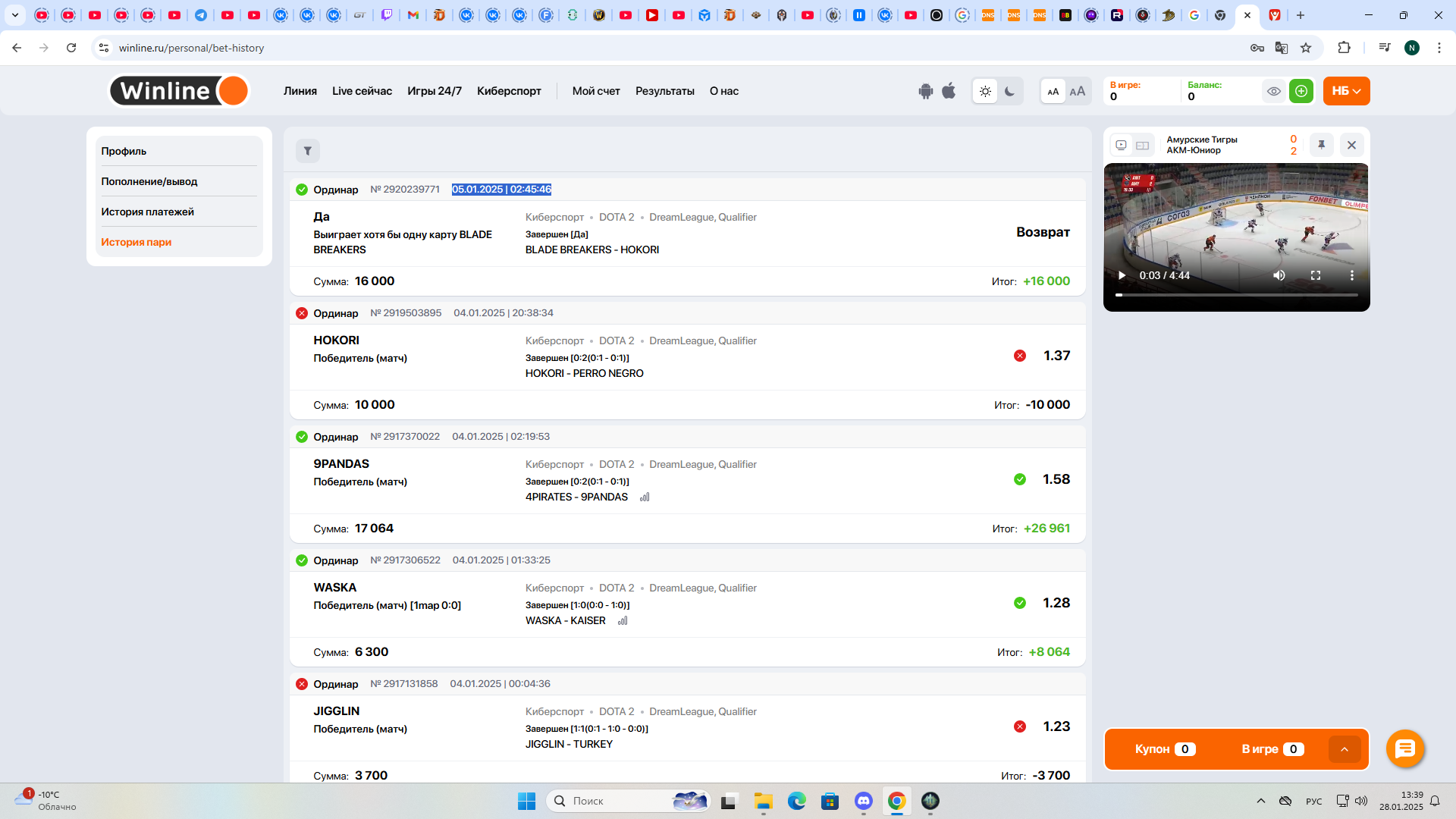This screenshot has height=819, width=1456.
Task: Click the Apple app download icon
Action: click(x=949, y=91)
